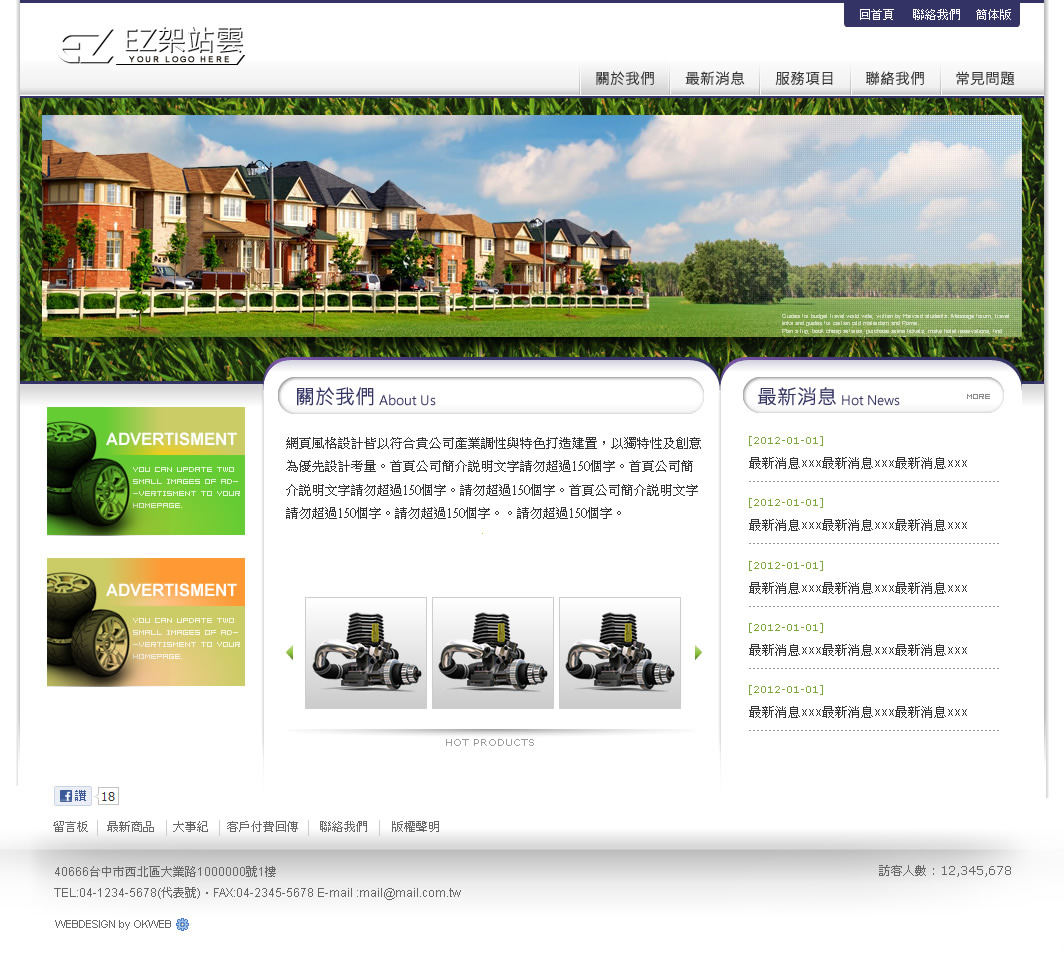Open the orange tire advertisement banner
This screenshot has width=1064, height=955.
[x=146, y=622]
